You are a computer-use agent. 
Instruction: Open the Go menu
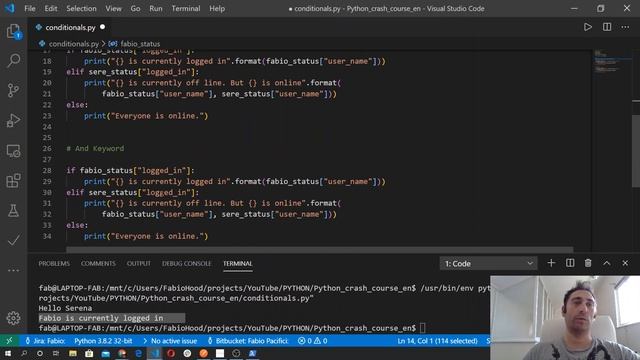coord(135,9)
